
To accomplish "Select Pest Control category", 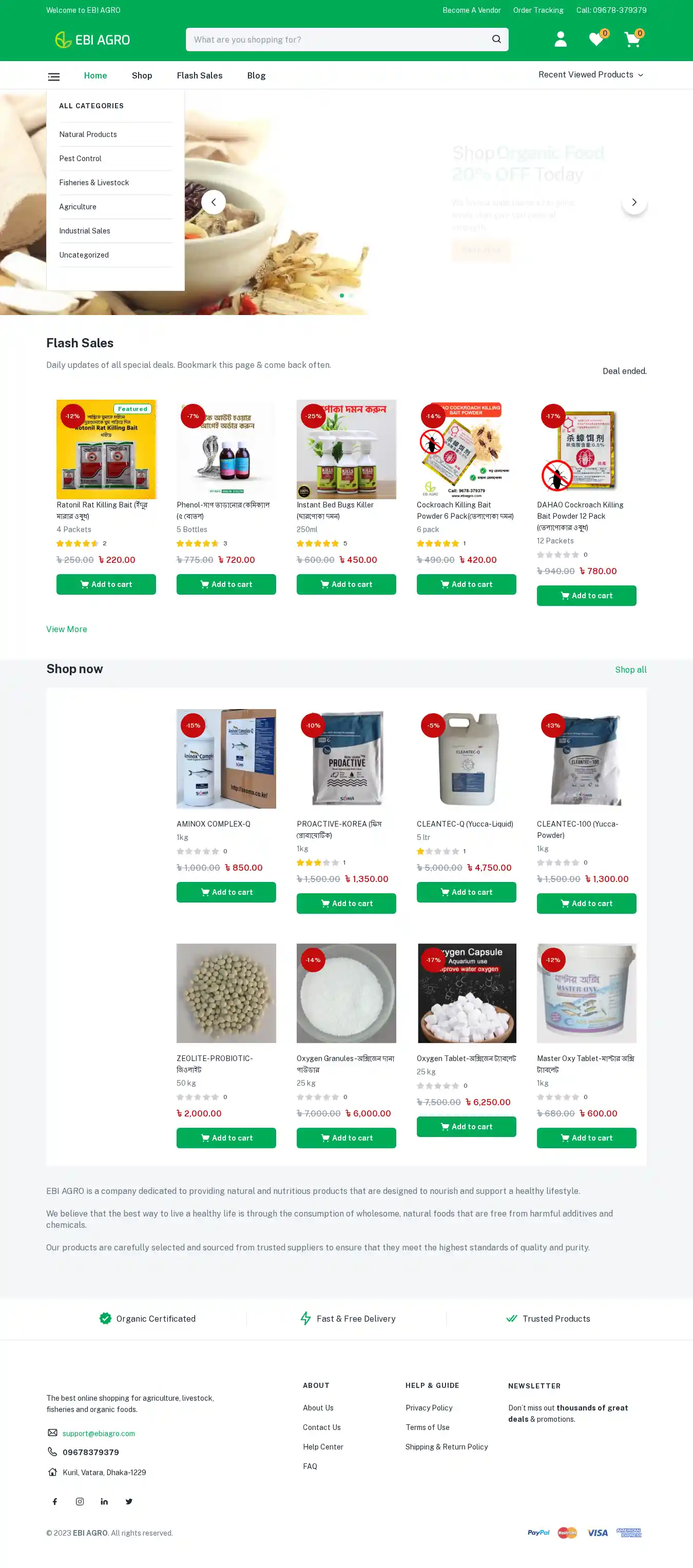I will click(x=81, y=158).
